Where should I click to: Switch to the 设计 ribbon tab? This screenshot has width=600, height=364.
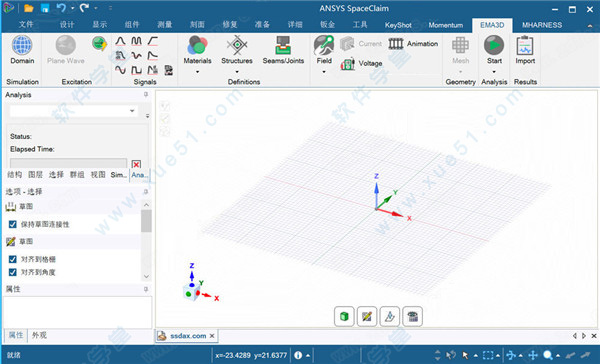click(x=67, y=25)
